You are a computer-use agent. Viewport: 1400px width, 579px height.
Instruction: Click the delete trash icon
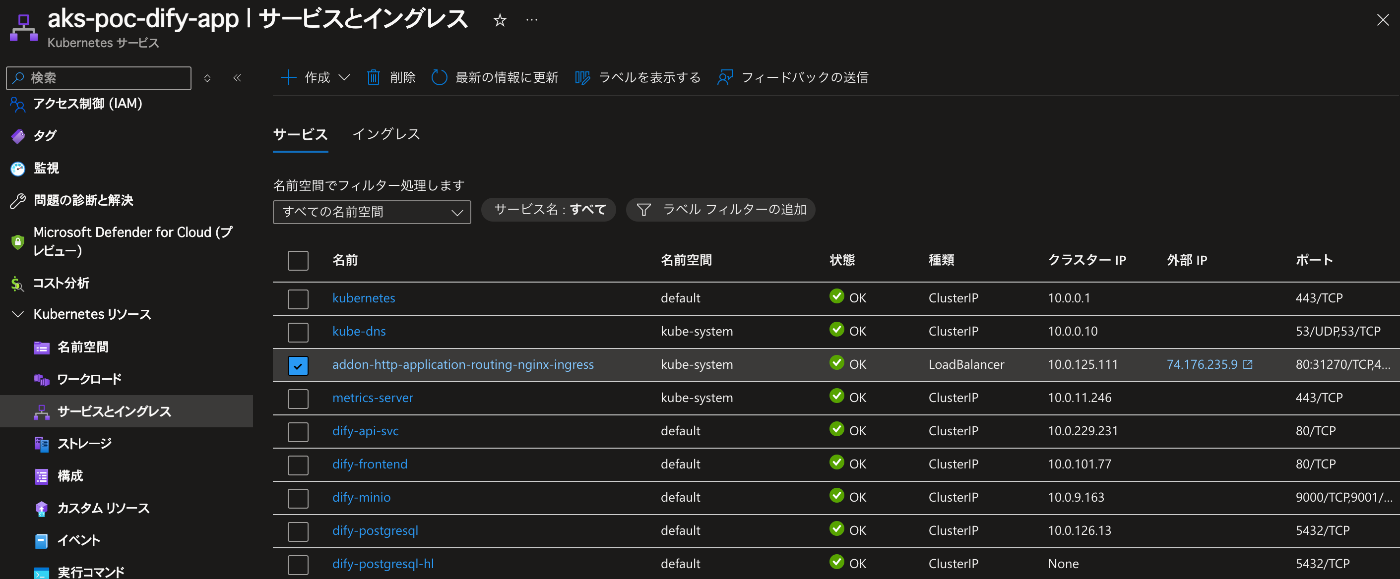[374, 77]
